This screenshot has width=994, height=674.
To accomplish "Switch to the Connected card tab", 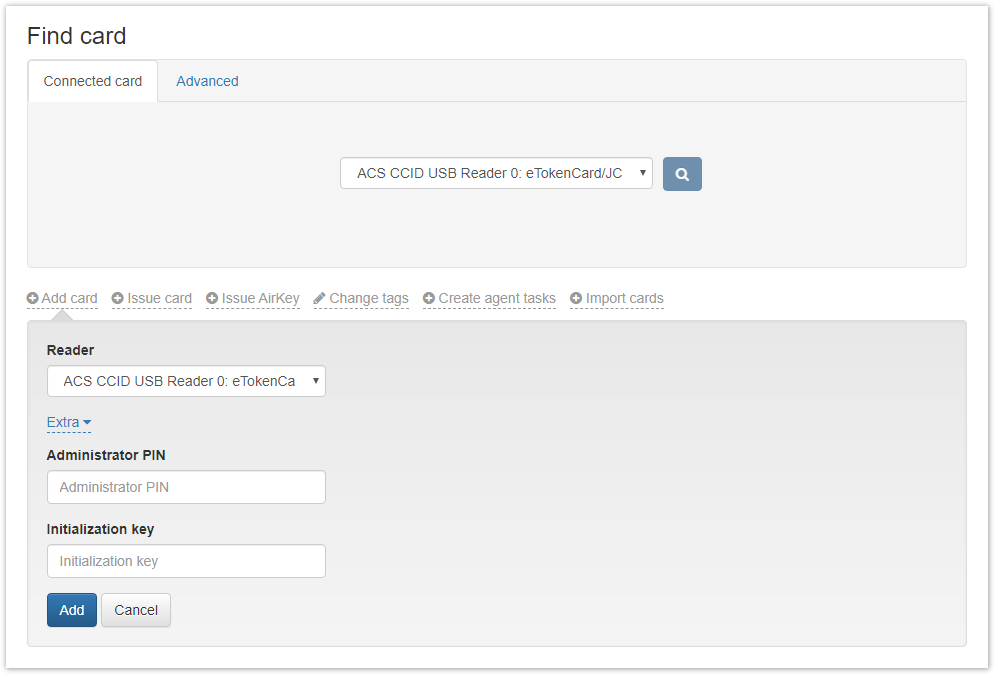I will pos(93,81).
